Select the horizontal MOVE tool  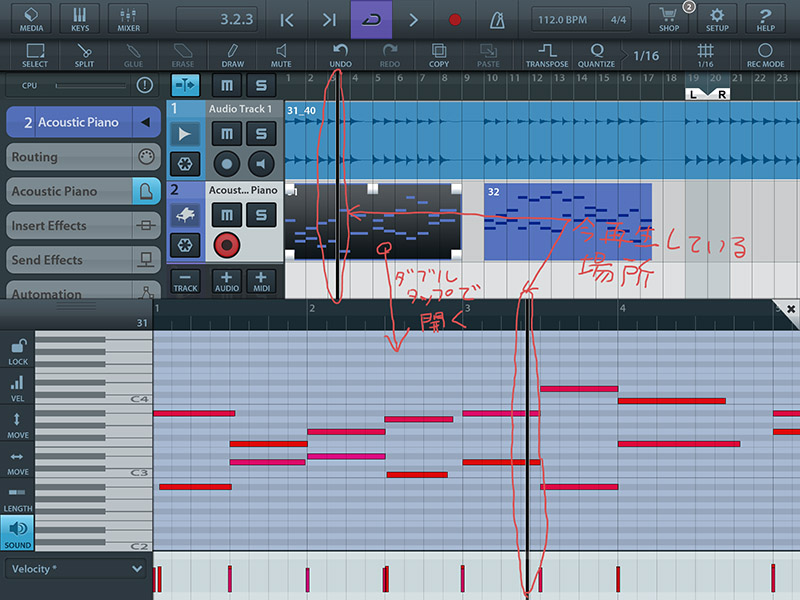17,461
